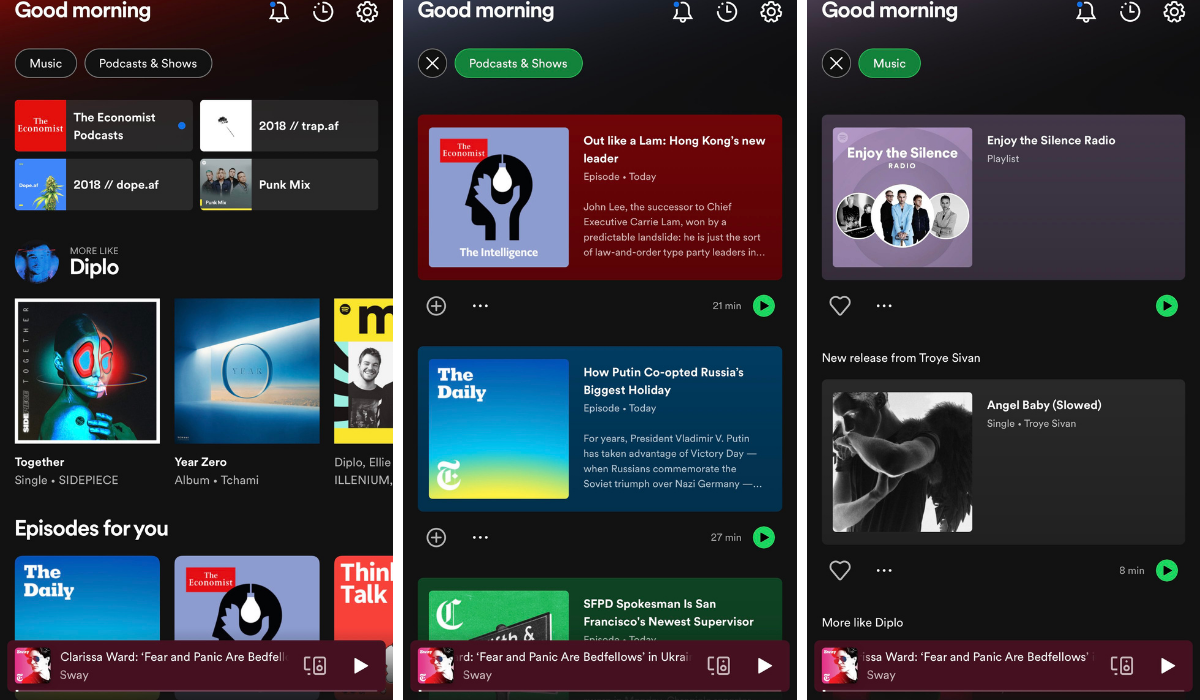Open more options for Putin holiday episode
The image size is (1200, 700).
(480, 538)
